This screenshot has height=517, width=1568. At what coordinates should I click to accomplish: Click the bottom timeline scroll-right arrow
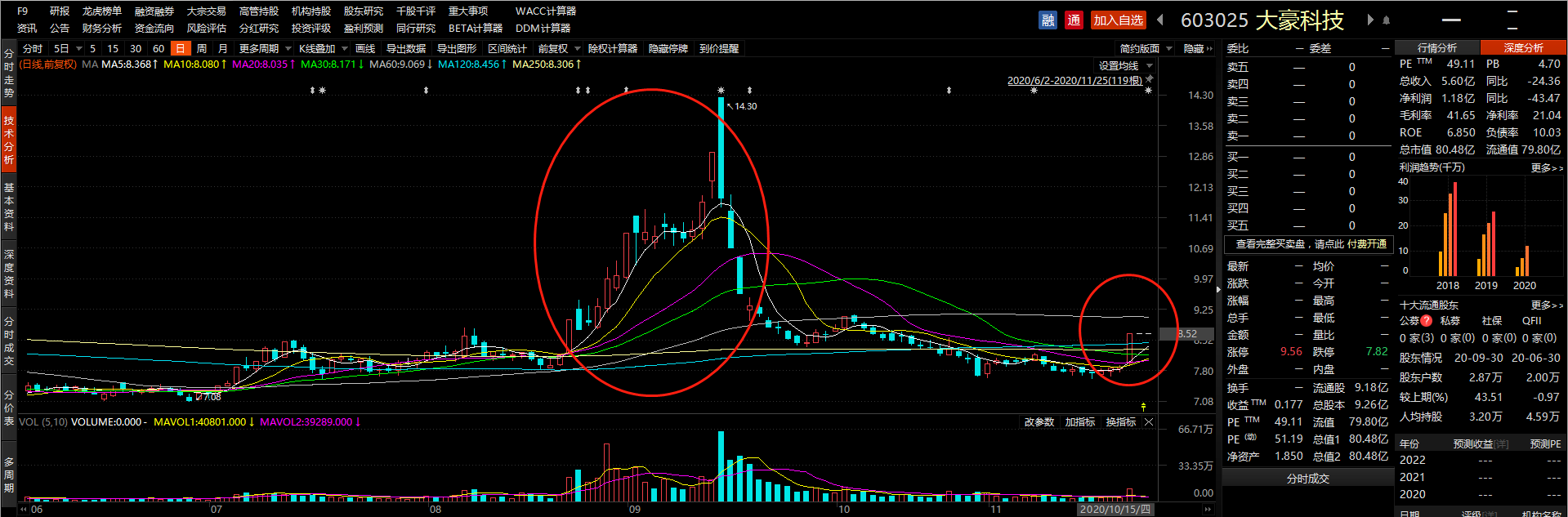tap(1208, 510)
